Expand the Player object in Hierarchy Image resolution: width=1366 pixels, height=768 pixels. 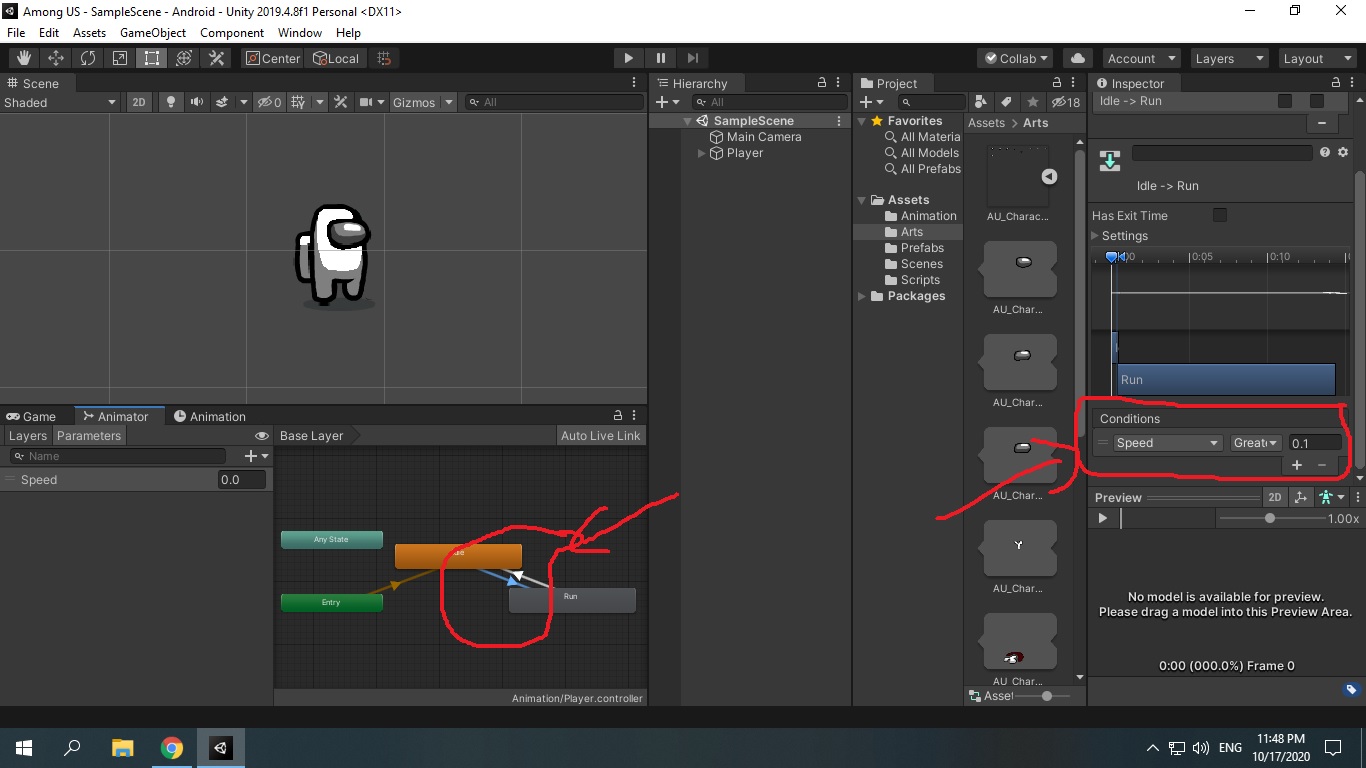(702, 153)
